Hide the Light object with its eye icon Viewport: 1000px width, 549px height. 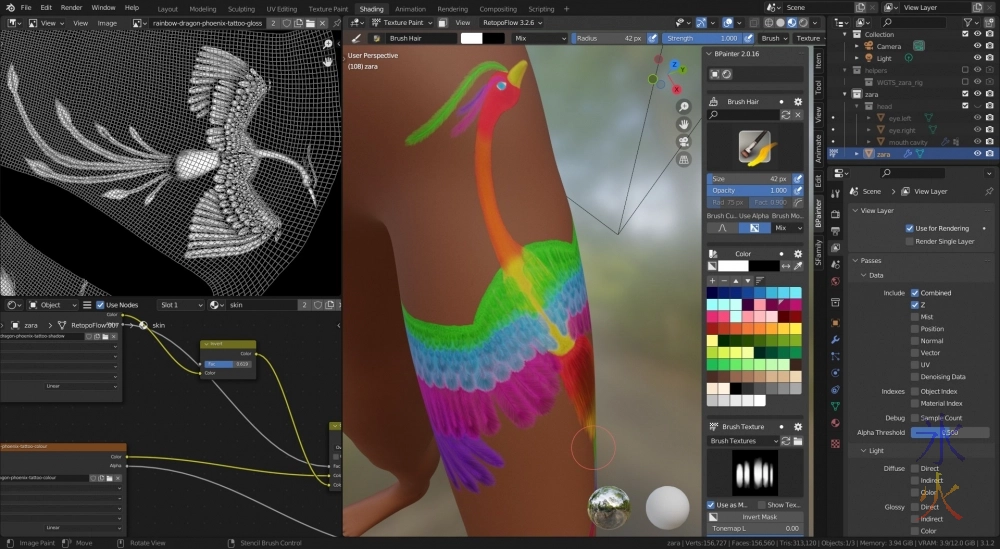(x=979, y=58)
